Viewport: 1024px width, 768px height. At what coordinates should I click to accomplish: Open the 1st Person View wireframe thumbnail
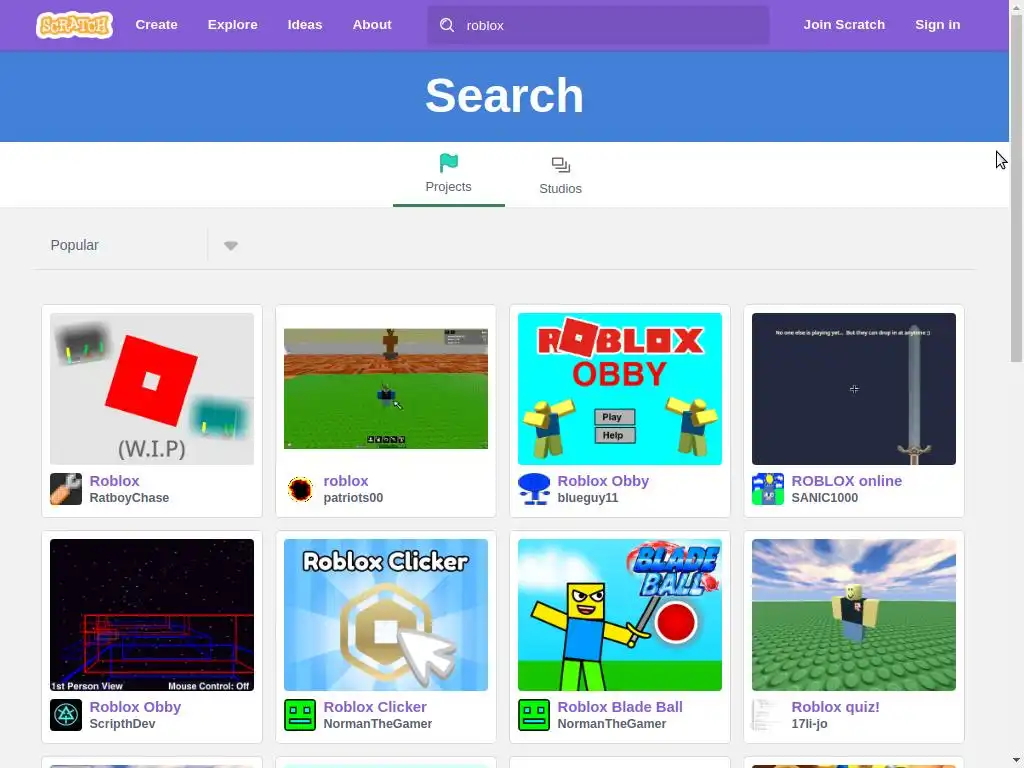coord(152,615)
